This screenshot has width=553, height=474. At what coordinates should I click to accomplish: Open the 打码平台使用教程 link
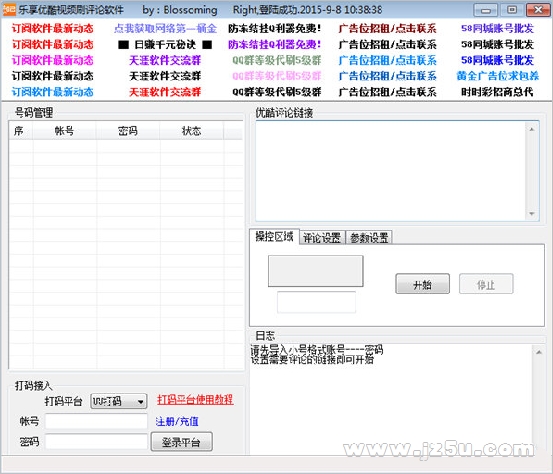click(x=195, y=400)
